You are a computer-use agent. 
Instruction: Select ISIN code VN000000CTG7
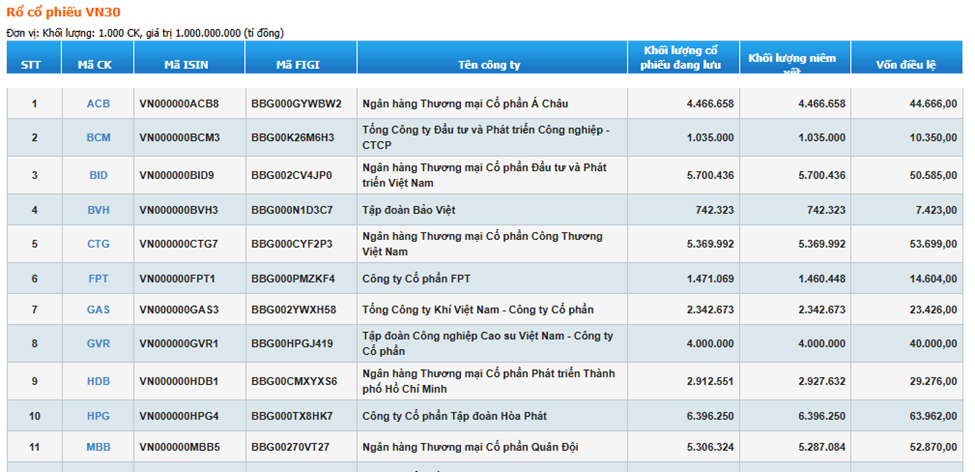179,244
